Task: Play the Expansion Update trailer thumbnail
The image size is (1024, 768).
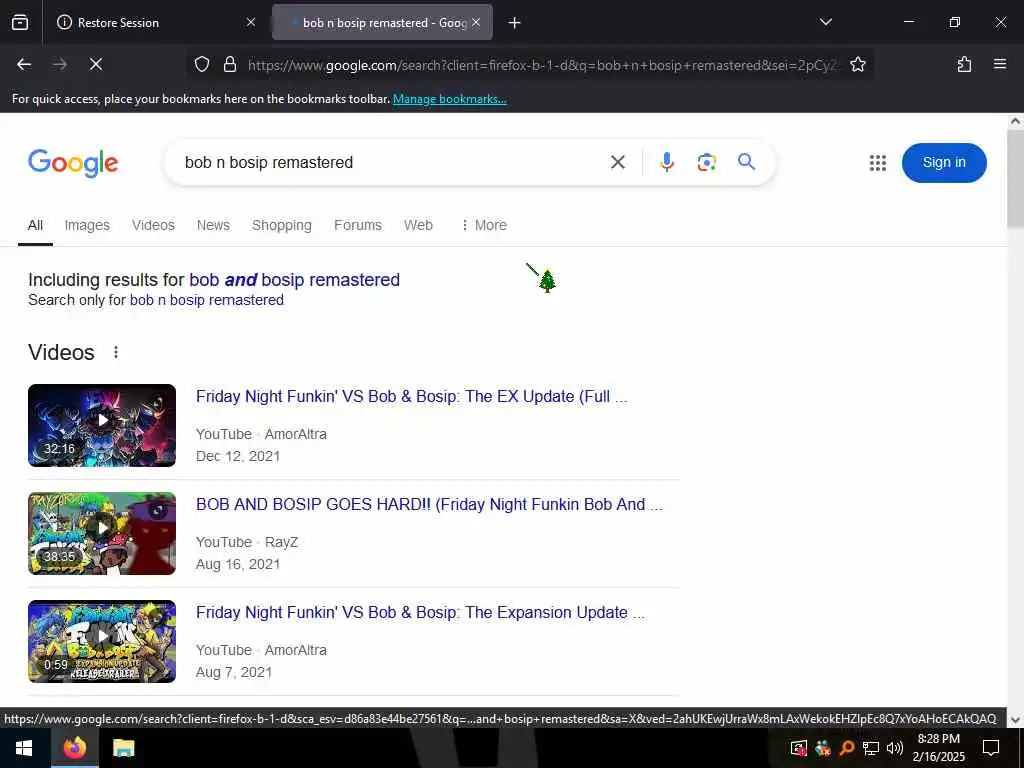Action: [102, 641]
